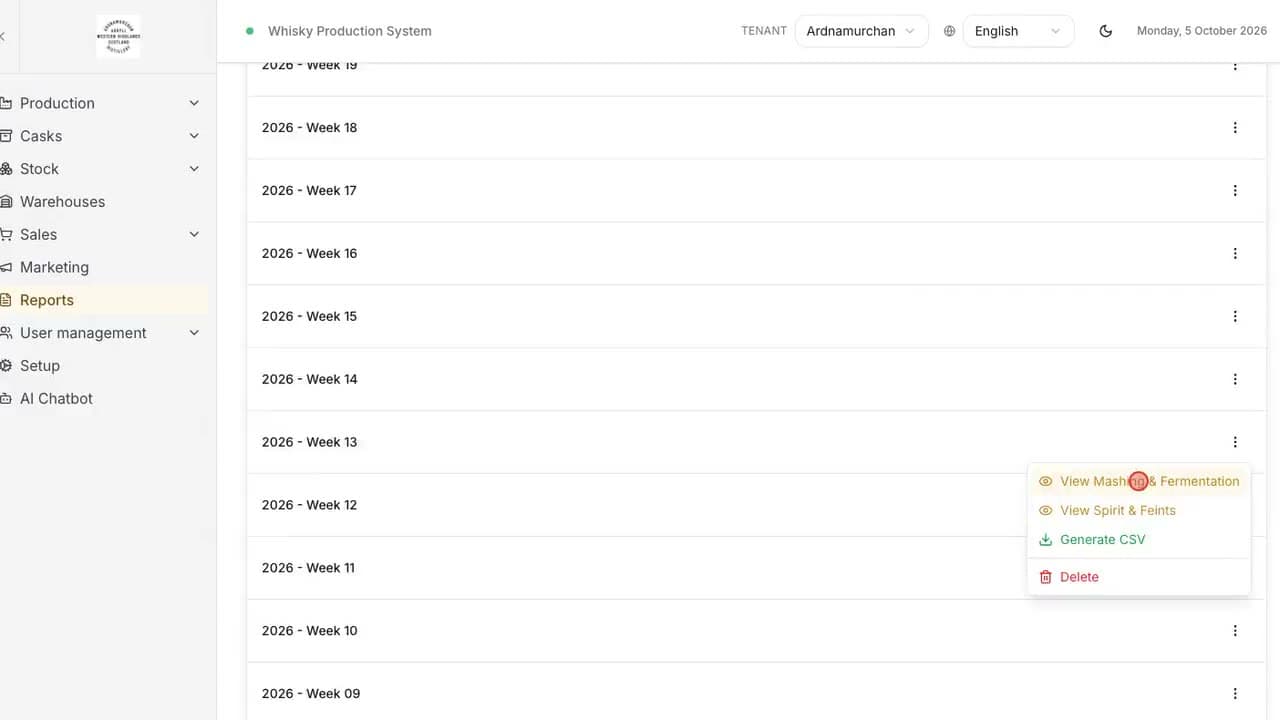Image resolution: width=1280 pixels, height=720 pixels.
Task: Open the Production sidebar icon
Action: point(5,103)
